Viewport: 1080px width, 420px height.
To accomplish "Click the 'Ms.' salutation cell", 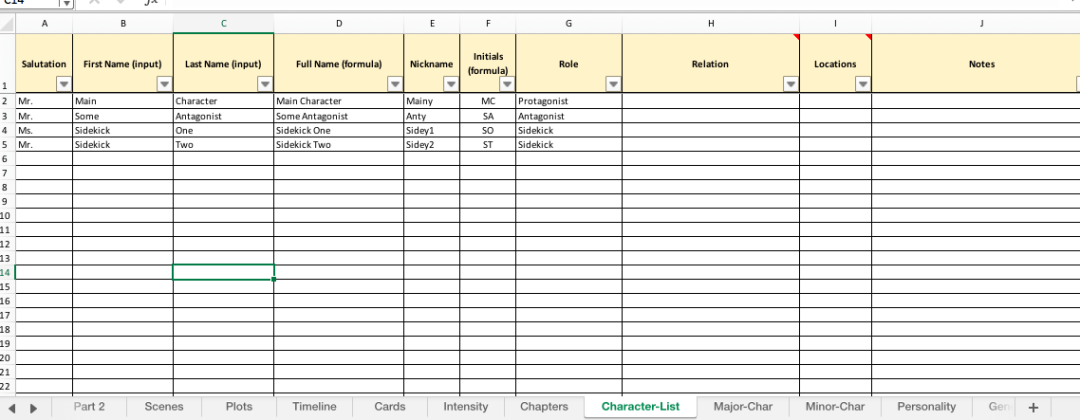I will 44,130.
